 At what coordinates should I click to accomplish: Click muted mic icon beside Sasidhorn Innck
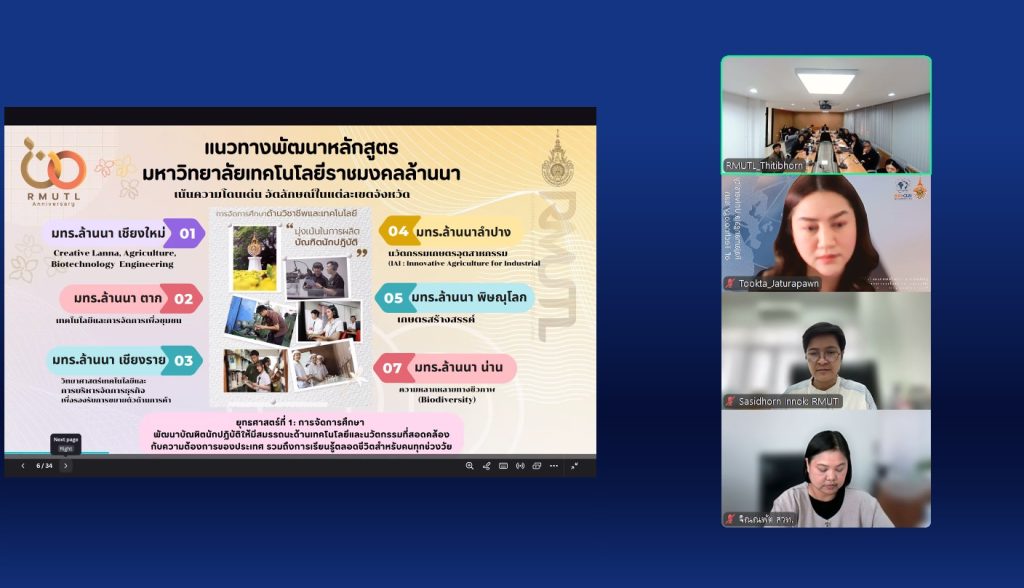point(730,402)
